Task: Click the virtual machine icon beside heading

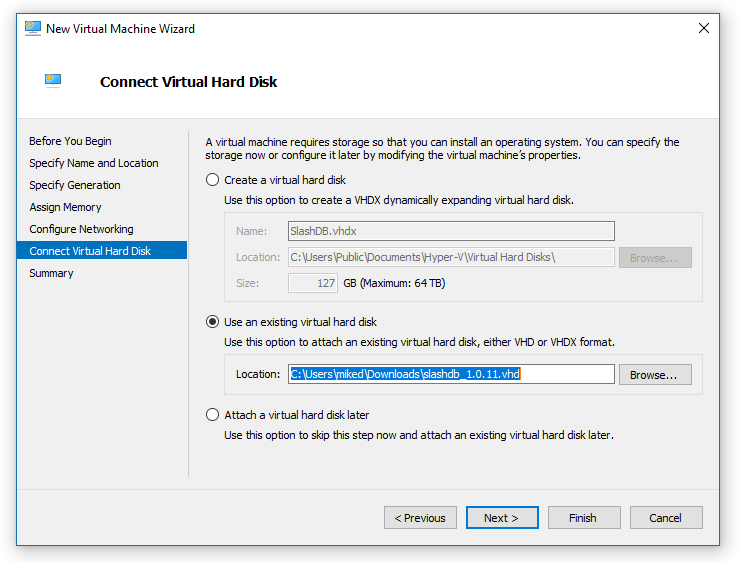Action: (x=53, y=81)
